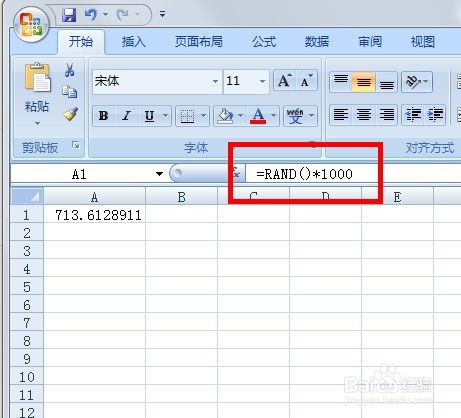
Task: Click the 字体 group label
Action: coord(196,147)
